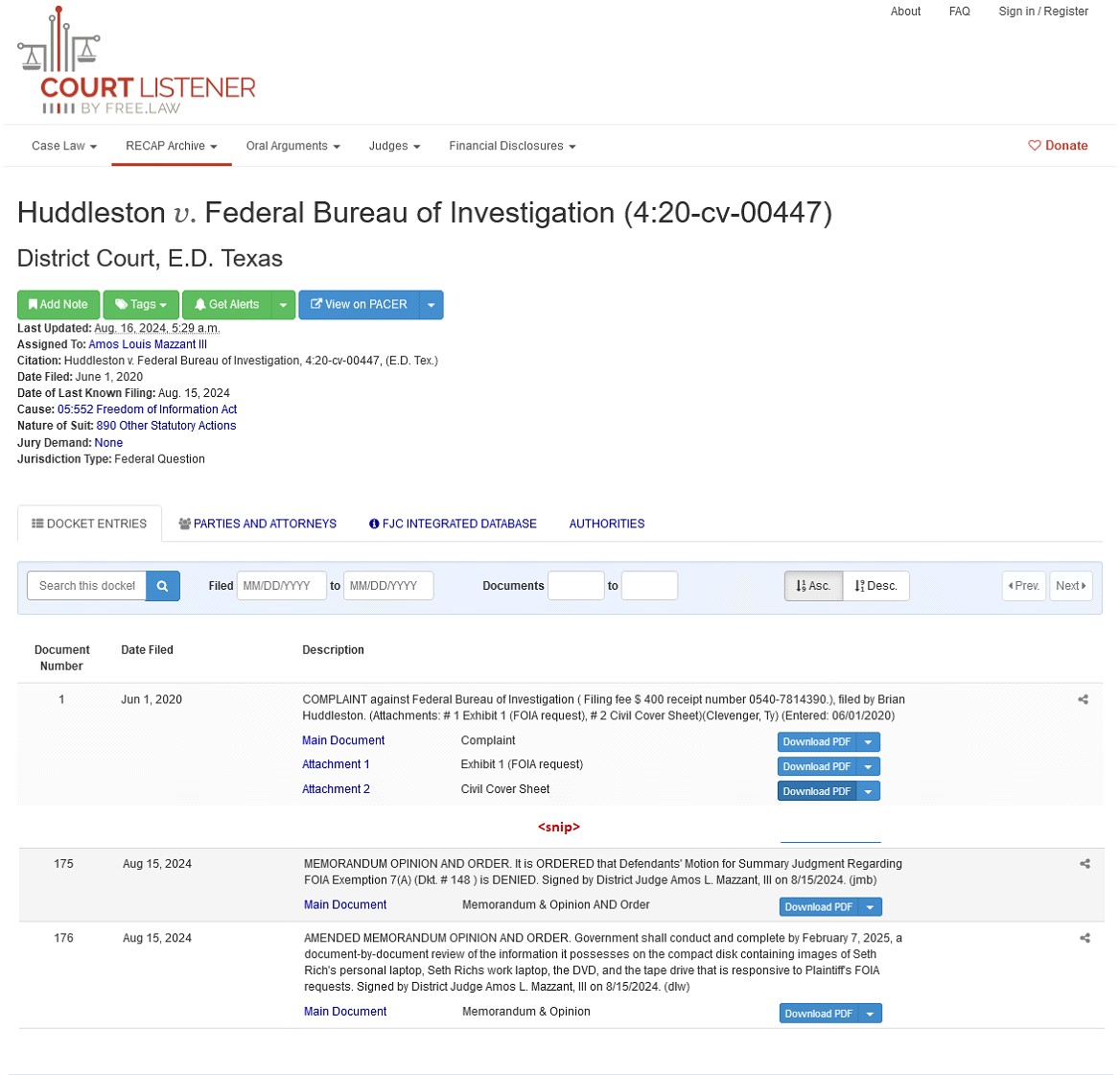Click Sign in / Register
The image size is (1120, 1075).
1043,12
